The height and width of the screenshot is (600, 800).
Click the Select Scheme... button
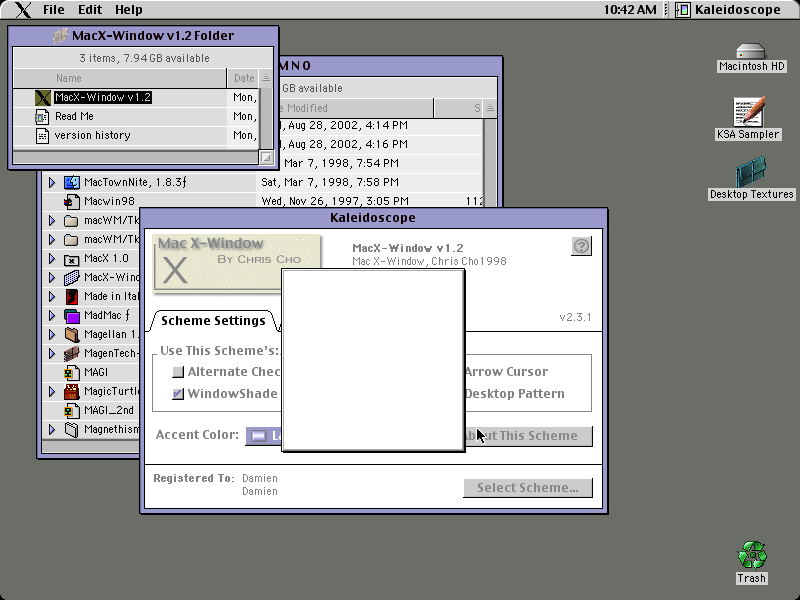[x=528, y=488]
